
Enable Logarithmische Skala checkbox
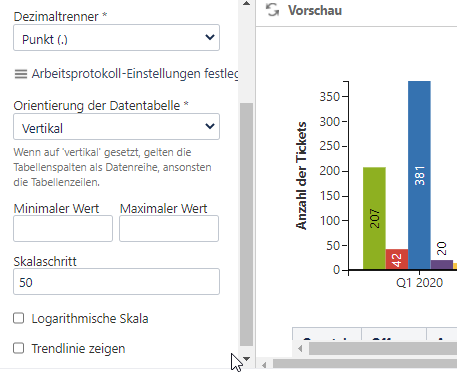[x=19, y=318]
